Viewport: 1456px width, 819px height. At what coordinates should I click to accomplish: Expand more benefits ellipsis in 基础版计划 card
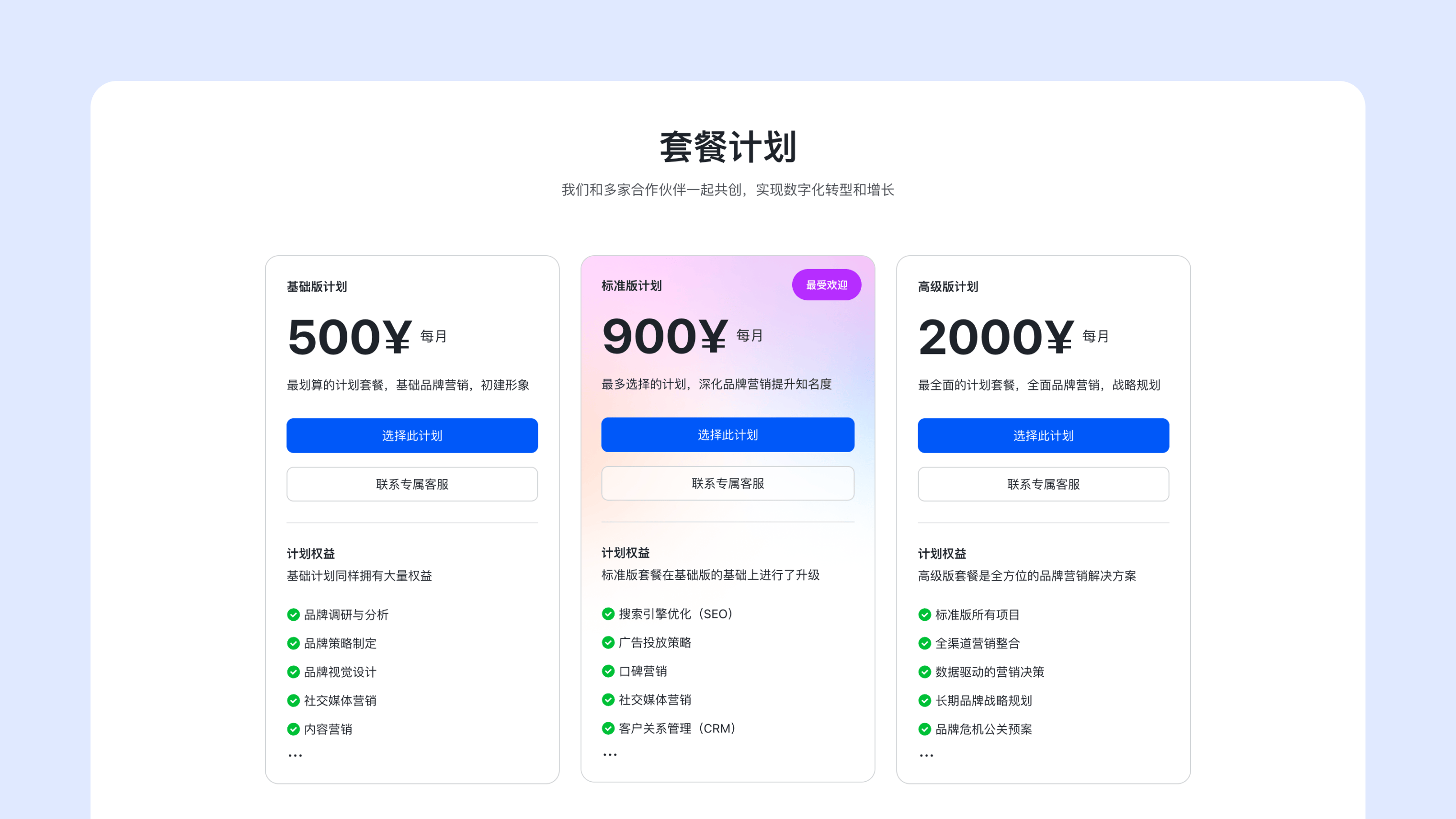tap(295, 755)
